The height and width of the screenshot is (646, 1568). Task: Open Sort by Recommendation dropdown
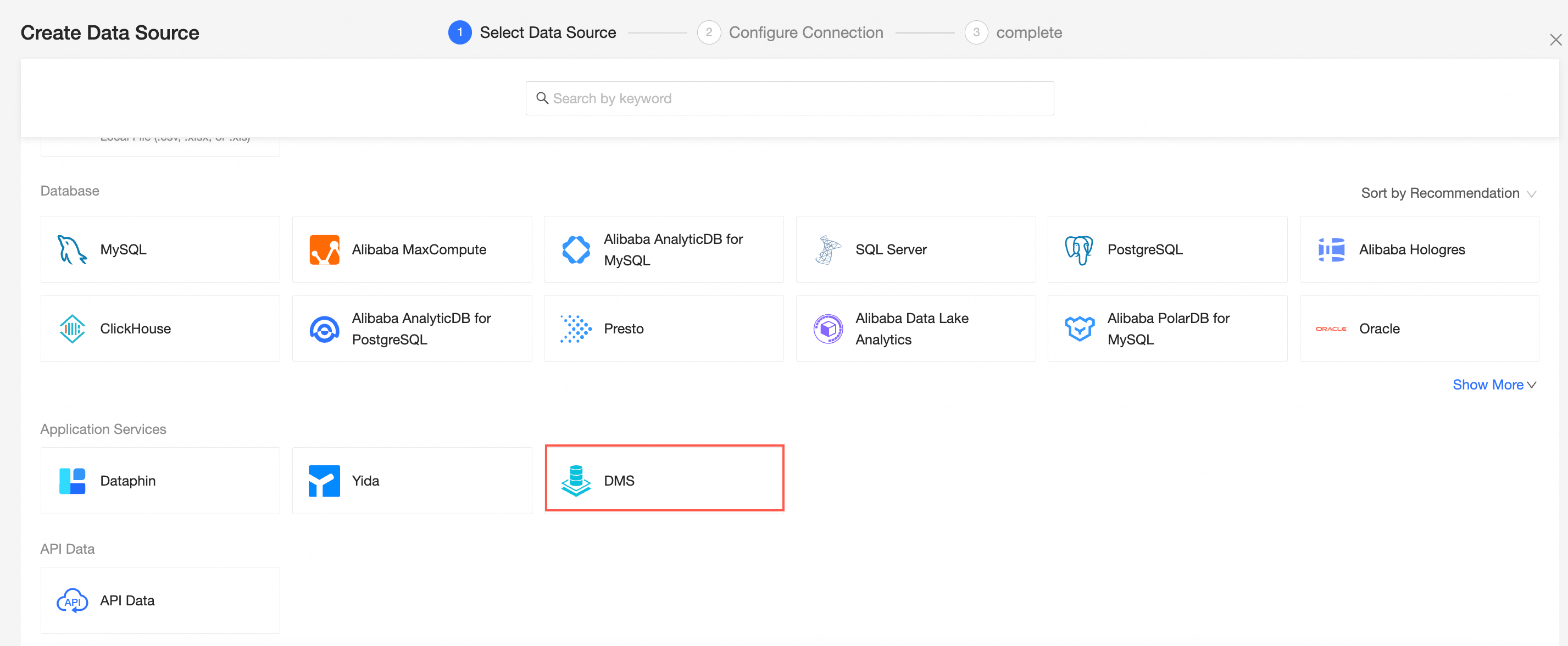coord(1439,193)
